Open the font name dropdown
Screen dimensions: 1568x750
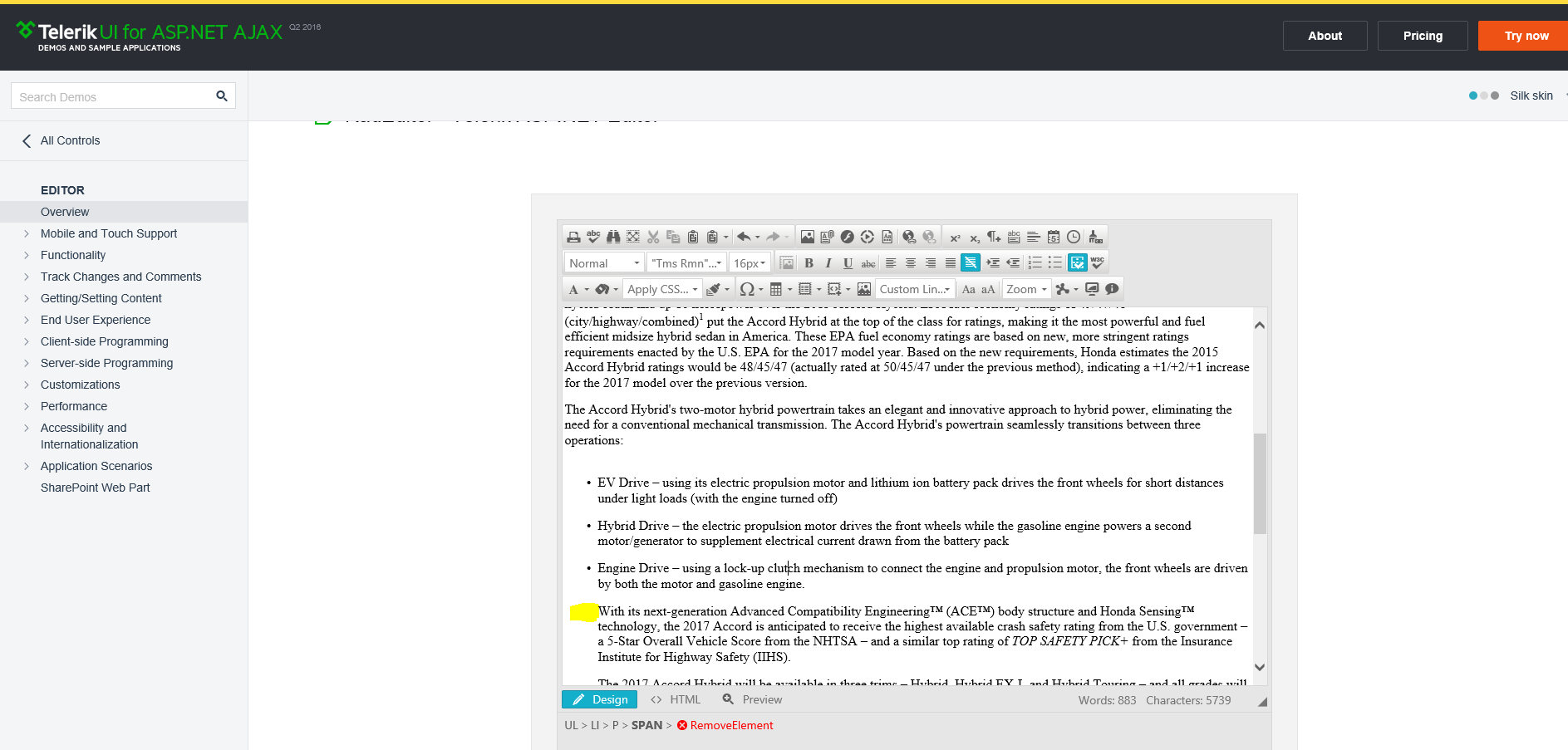[687, 263]
